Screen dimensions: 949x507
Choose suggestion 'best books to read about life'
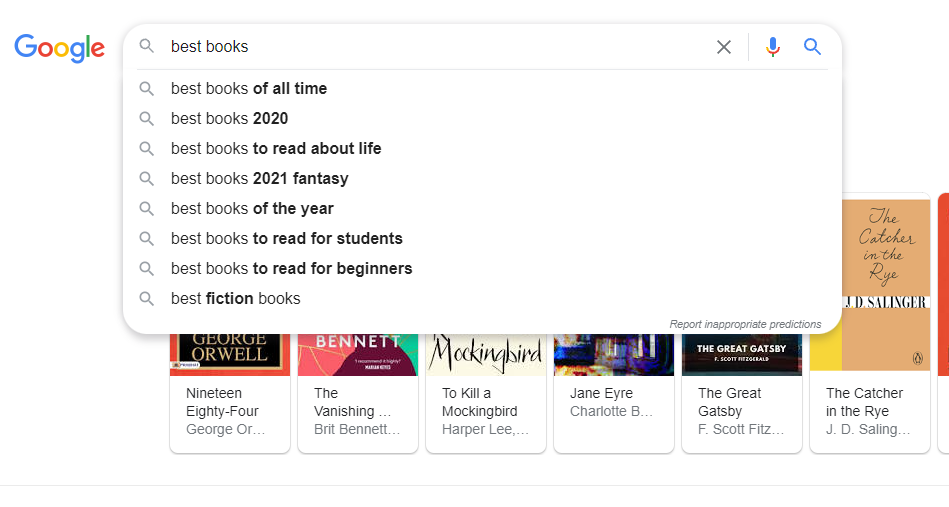coord(276,149)
